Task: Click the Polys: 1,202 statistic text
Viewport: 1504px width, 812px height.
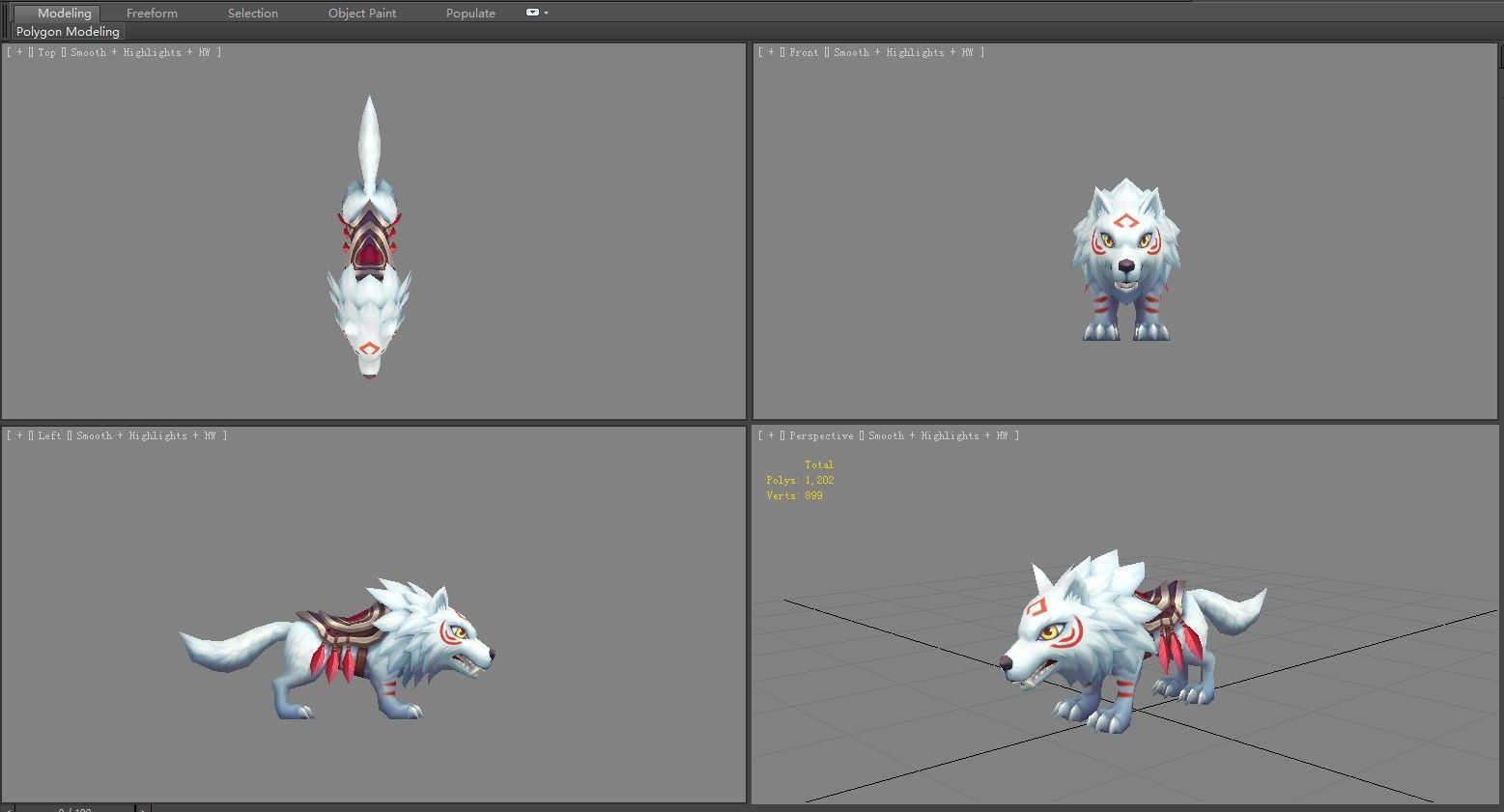Action: point(800,480)
